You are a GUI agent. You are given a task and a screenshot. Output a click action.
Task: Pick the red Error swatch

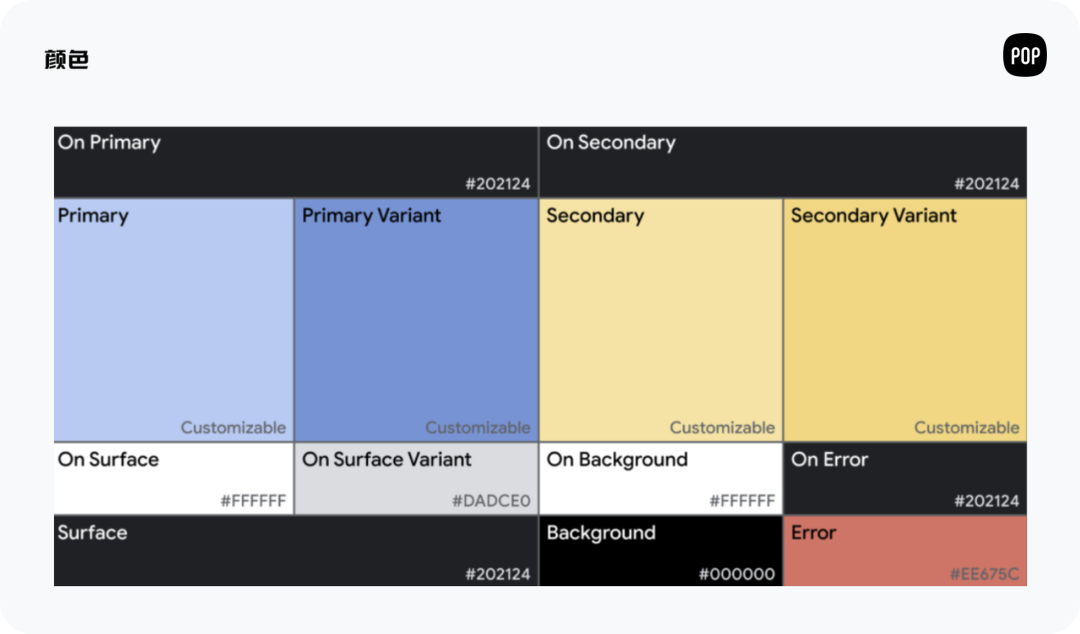(x=905, y=551)
